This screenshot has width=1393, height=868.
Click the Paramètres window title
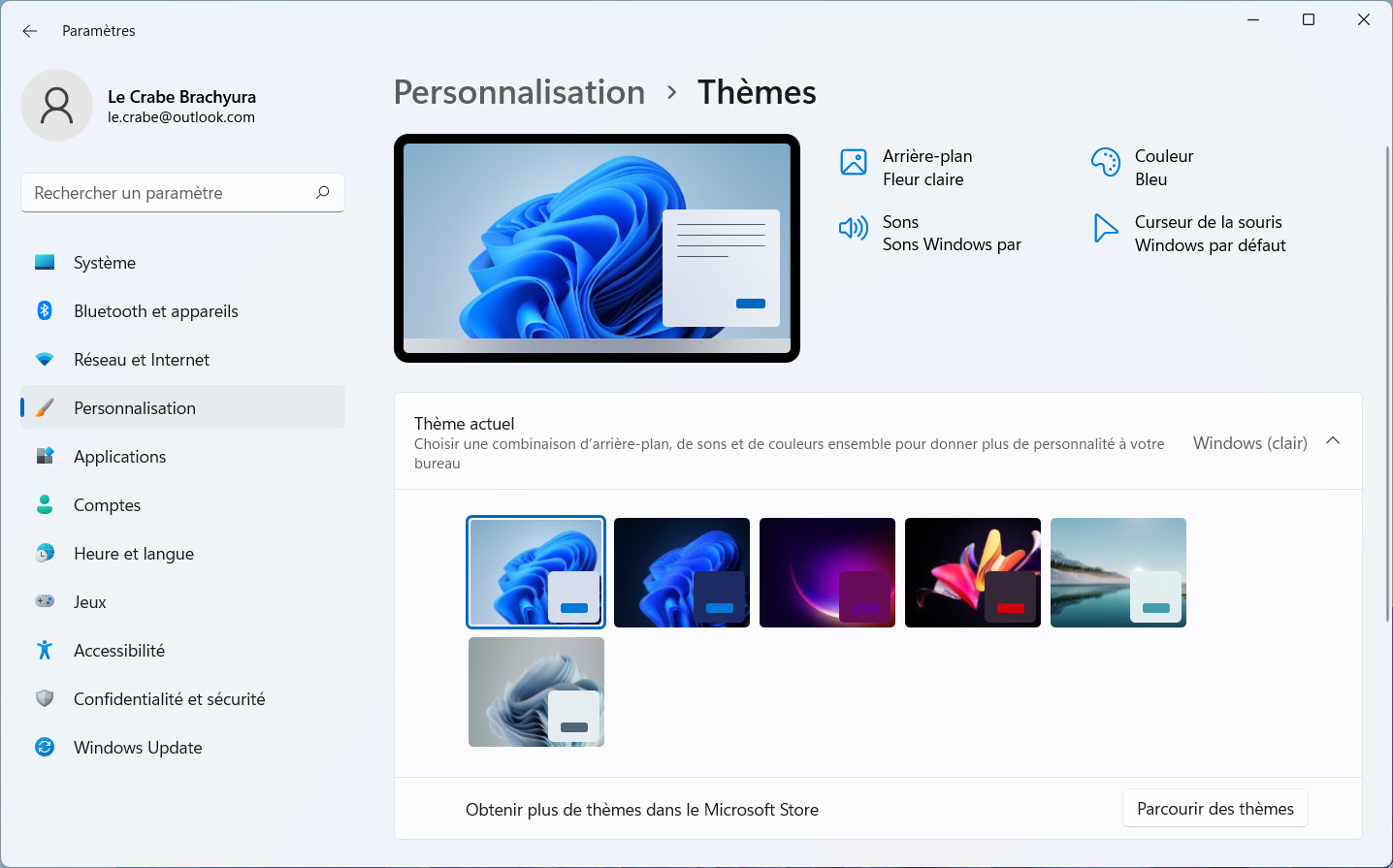coord(99,31)
